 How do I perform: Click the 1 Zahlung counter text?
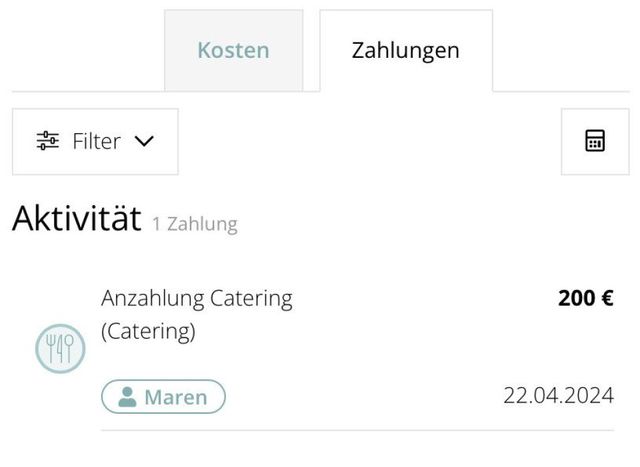pos(195,224)
